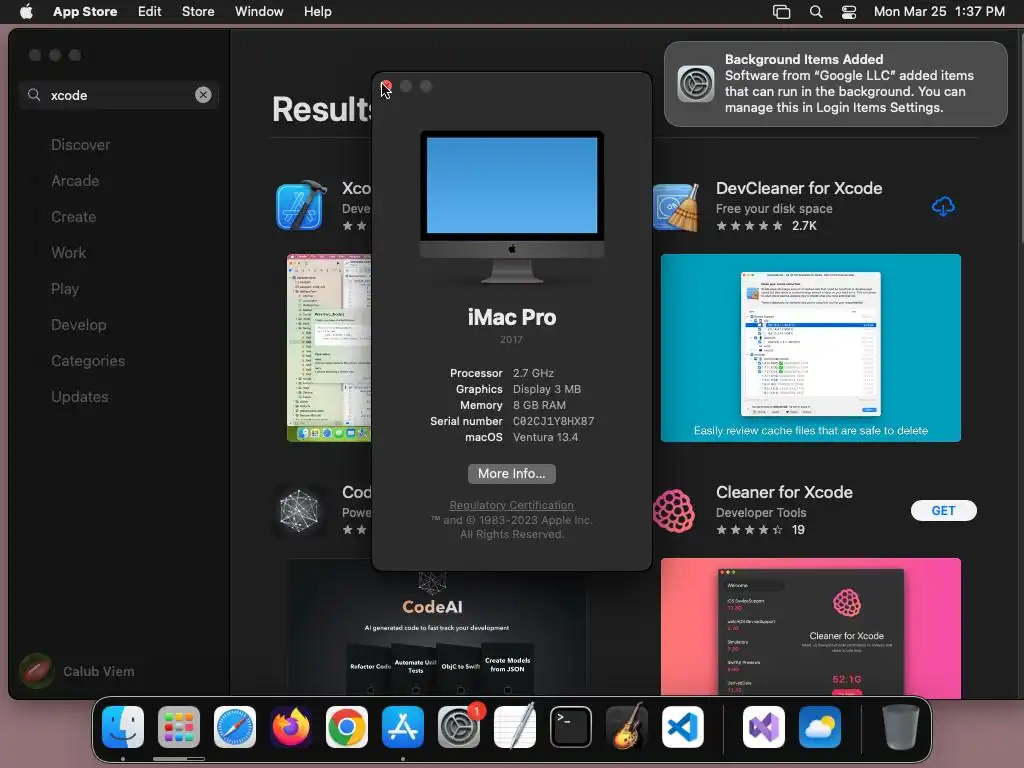Image resolution: width=1024 pixels, height=768 pixels.
Task: Open Terminal from the Dock
Action: (x=571, y=727)
